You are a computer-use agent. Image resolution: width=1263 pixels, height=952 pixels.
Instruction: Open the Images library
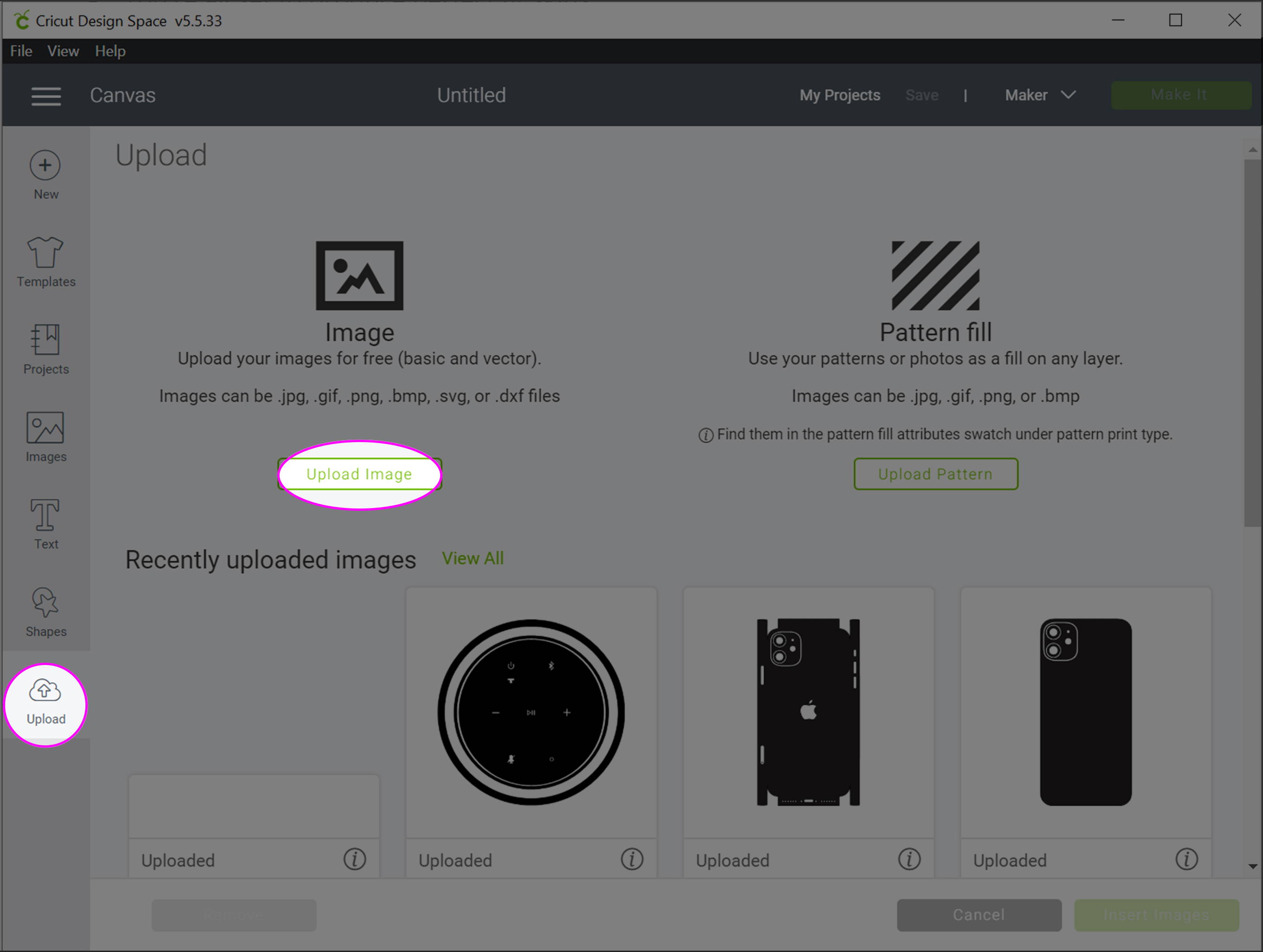pyautogui.click(x=46, y=437)
